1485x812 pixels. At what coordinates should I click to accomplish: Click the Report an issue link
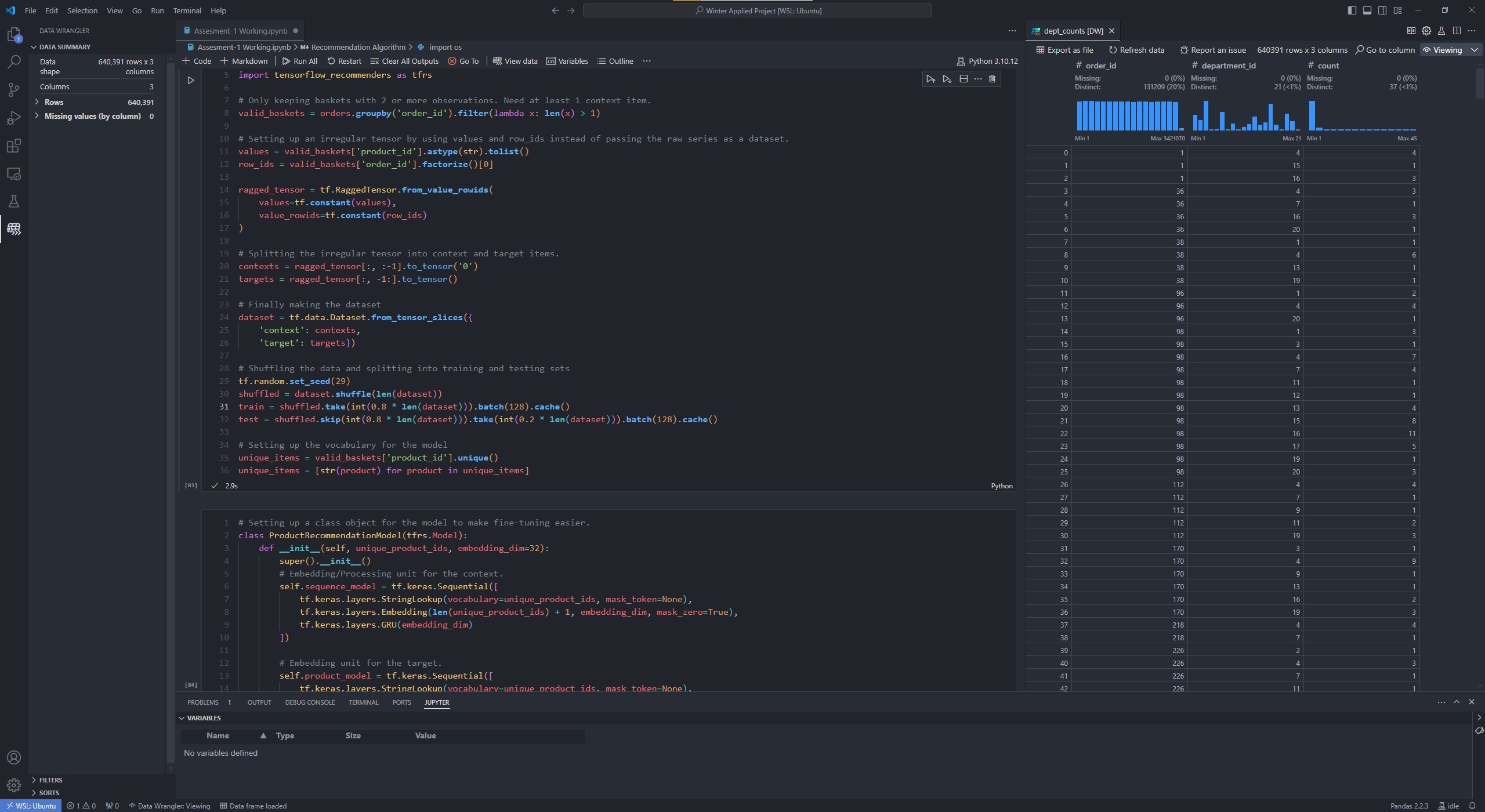tap(1212, 50)
